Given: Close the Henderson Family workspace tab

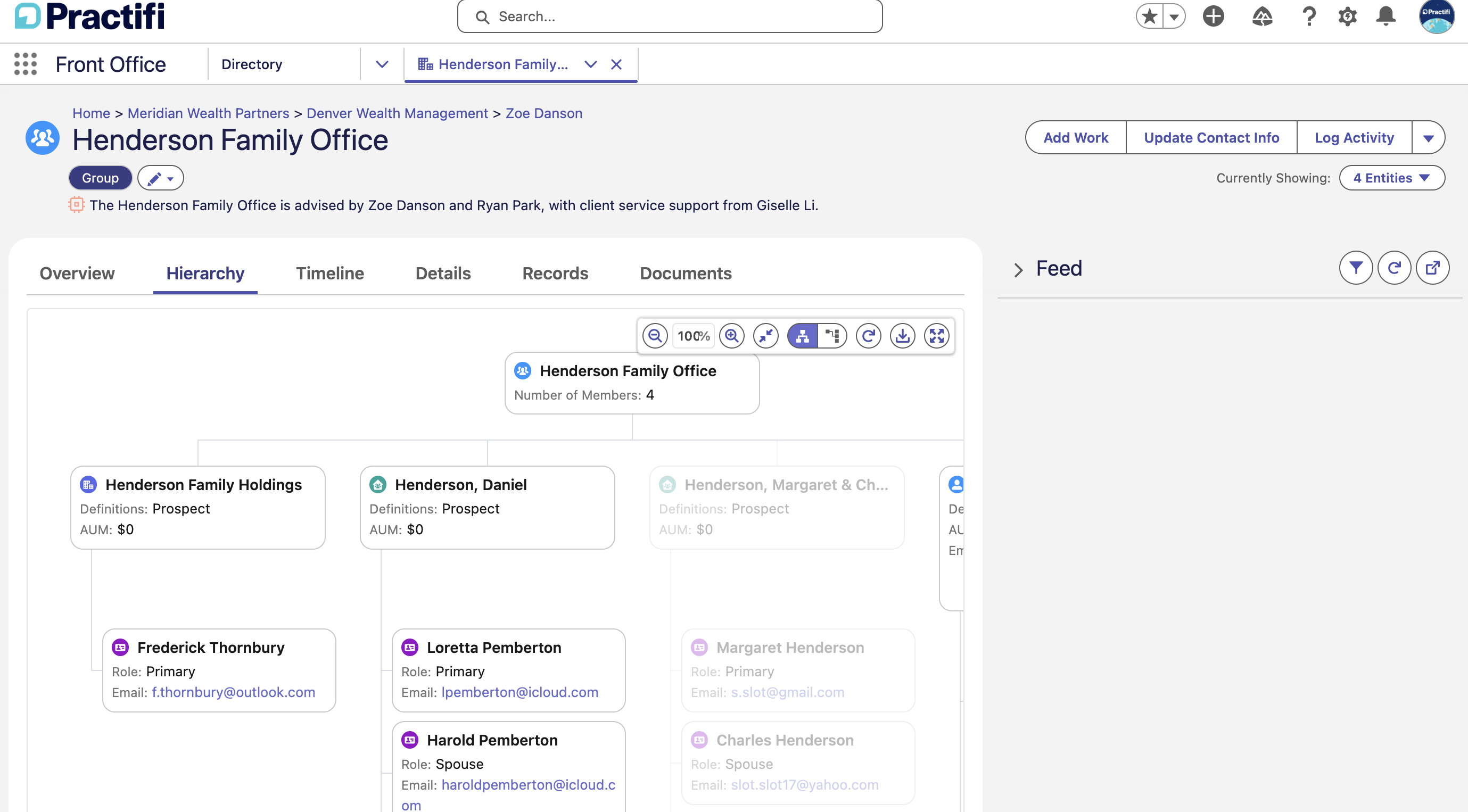Looking at the screenshot, I should (x=616, y=64).
